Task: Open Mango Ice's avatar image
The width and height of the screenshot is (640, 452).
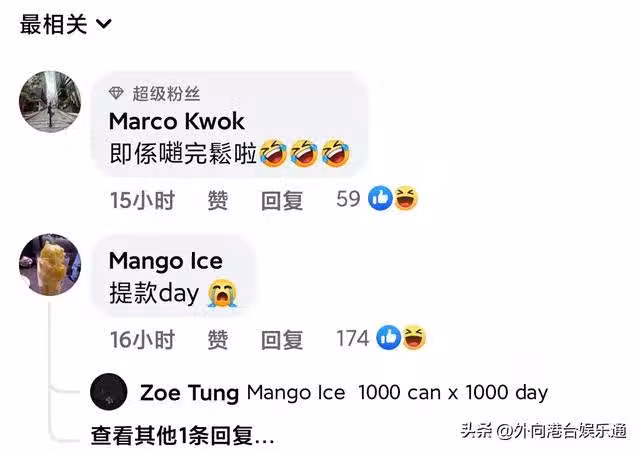Action: 50,265
